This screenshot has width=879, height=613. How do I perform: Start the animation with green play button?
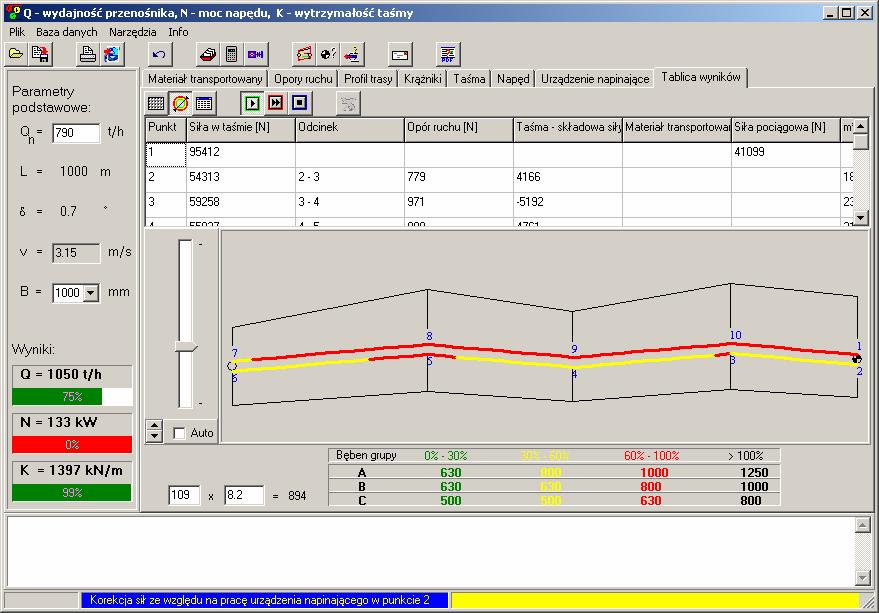(x=252, y=103)
